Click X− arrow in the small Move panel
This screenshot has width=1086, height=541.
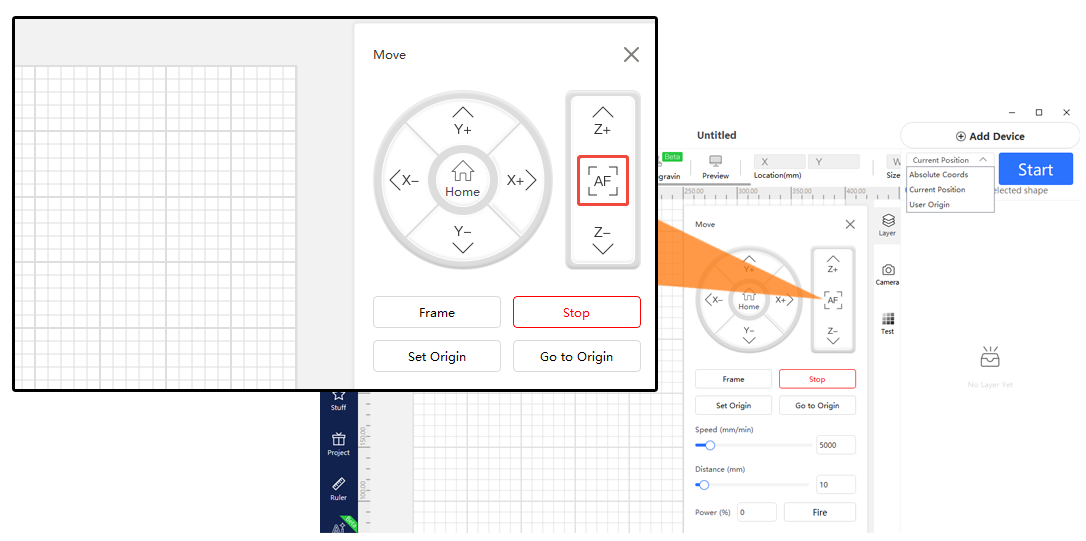tap(713, 300)
